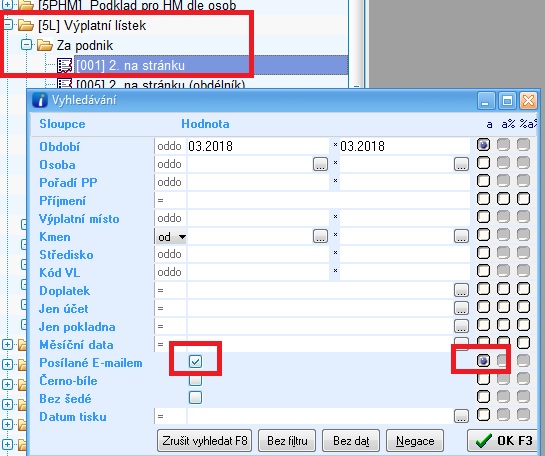
Task: Click into the Příjmení value field
Action: click(x=328, y=200)
